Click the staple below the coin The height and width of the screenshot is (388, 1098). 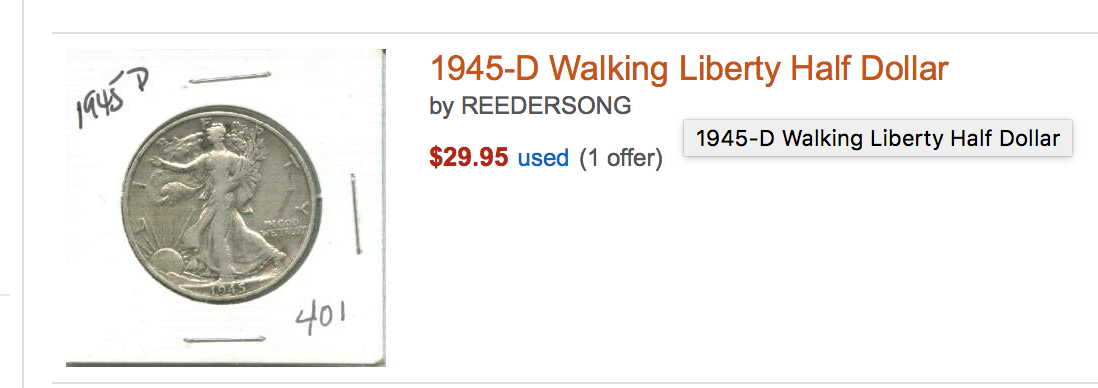click(225, 340)
